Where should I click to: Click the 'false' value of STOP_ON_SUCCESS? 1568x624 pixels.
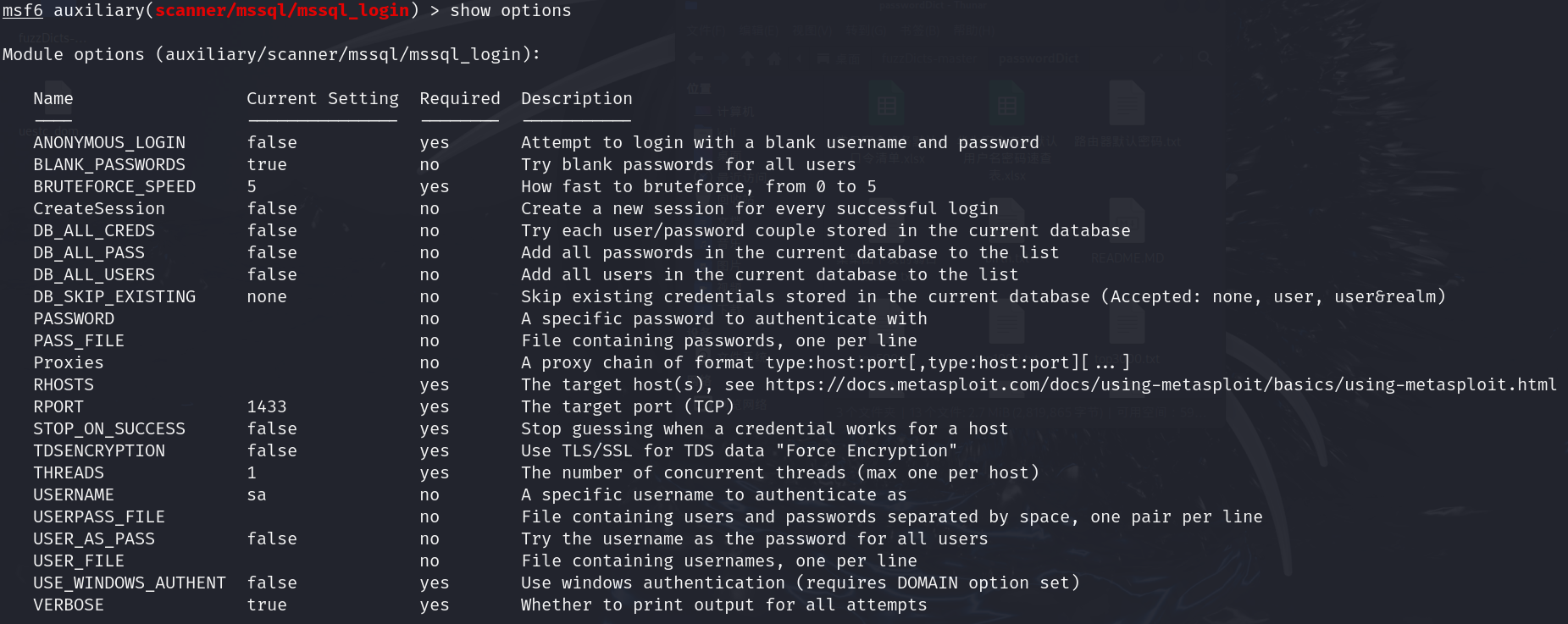tap(272, 429)
